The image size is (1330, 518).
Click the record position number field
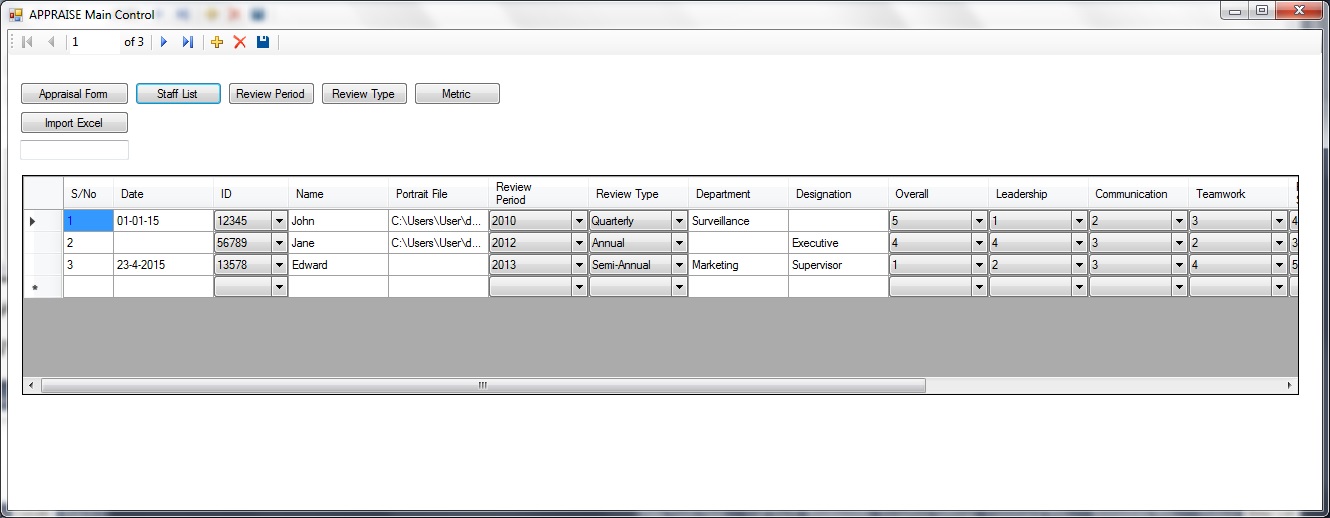click(x=93, y=42)
